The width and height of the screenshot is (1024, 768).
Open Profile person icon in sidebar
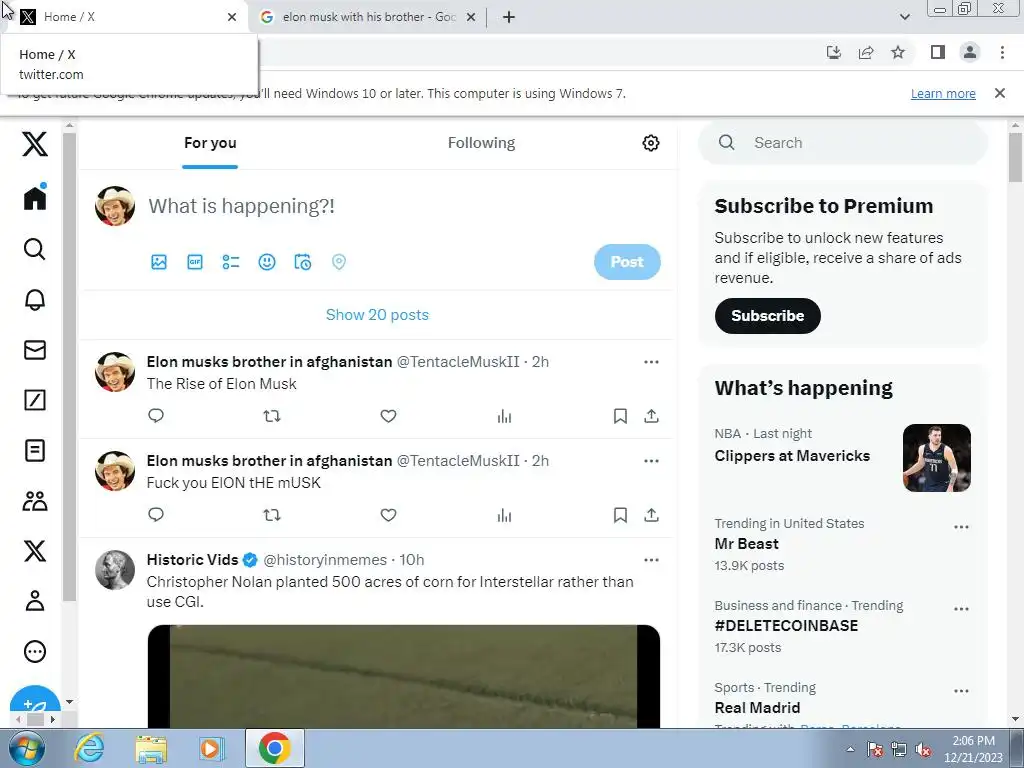pyautogui.click(x=35, y=601)
